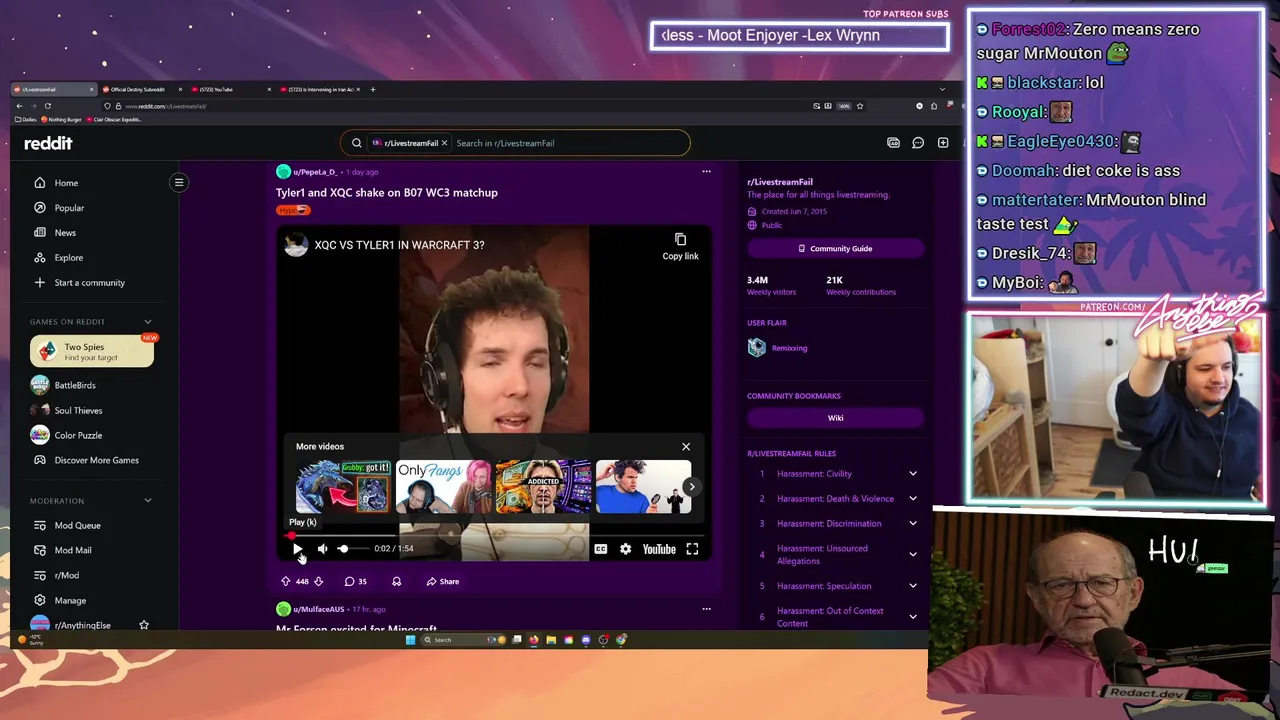
Task: Open overflow menu of u/PepeLa_D_ post
Action: (x=706, y=172)
